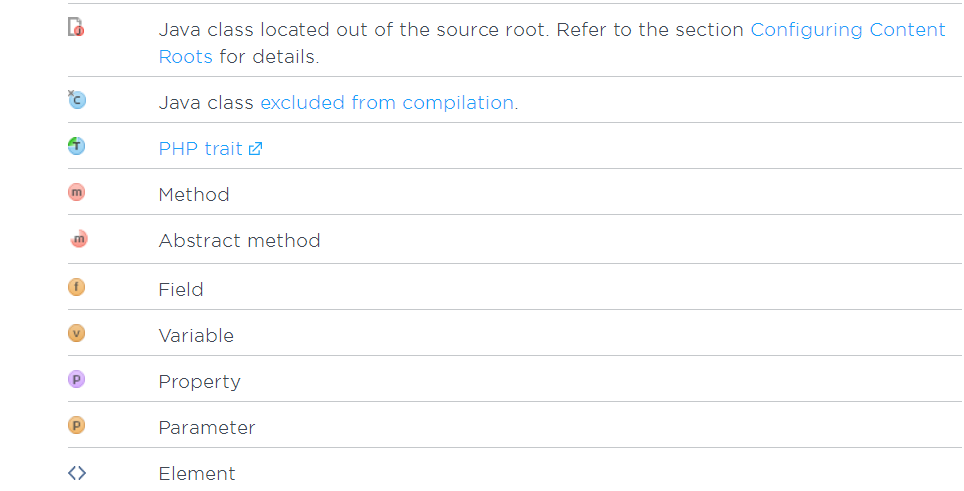Click the Field description text

181,289
